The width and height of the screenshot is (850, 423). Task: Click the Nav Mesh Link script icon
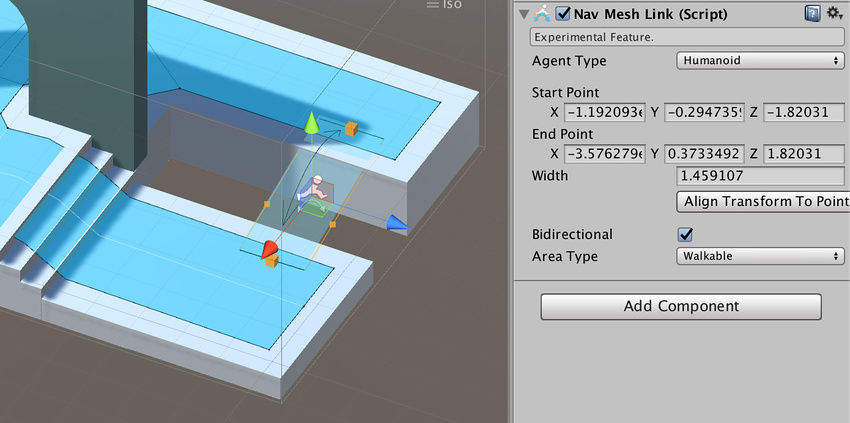[543, 14]
